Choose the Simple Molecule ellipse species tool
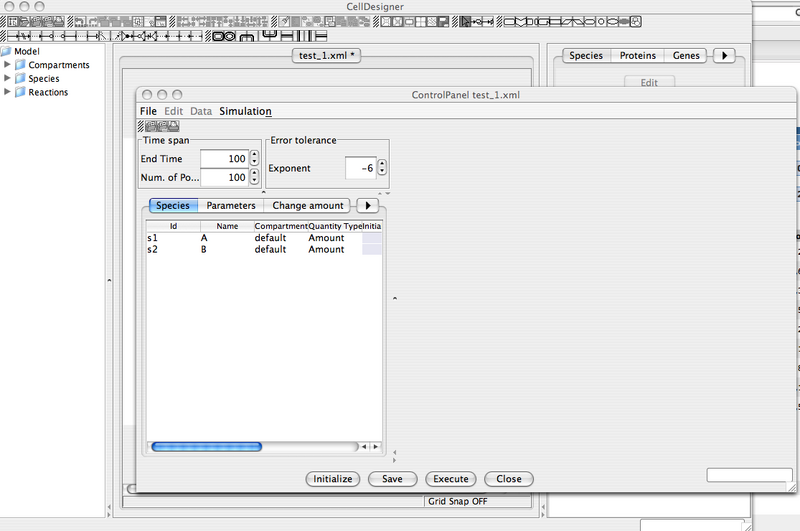Image resolution: width=800 pixels, height=531 pixels. click(613, 21)
